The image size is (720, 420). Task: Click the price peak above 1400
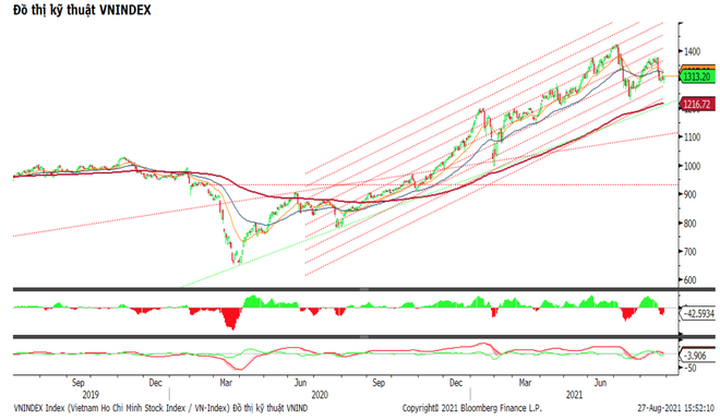616,46
